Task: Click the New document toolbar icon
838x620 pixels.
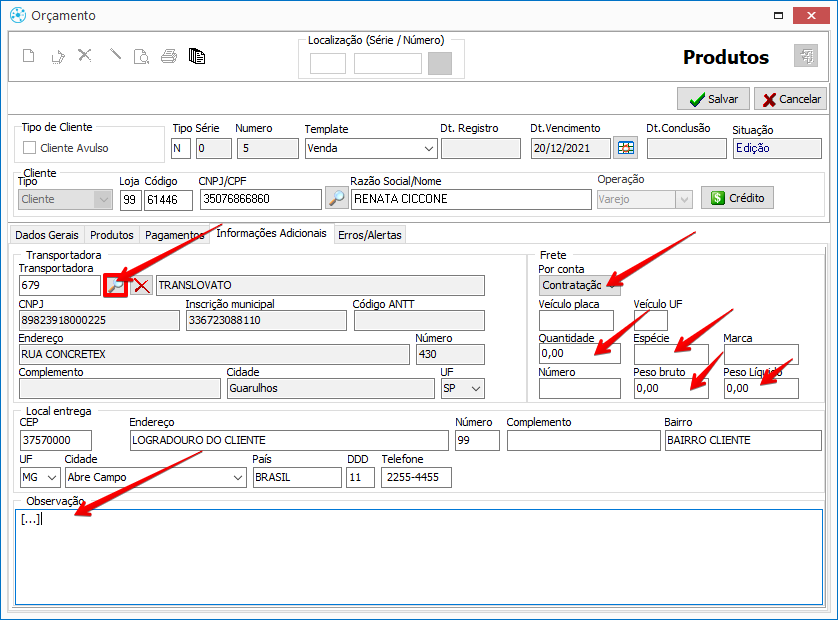Action: pos(29,56)
